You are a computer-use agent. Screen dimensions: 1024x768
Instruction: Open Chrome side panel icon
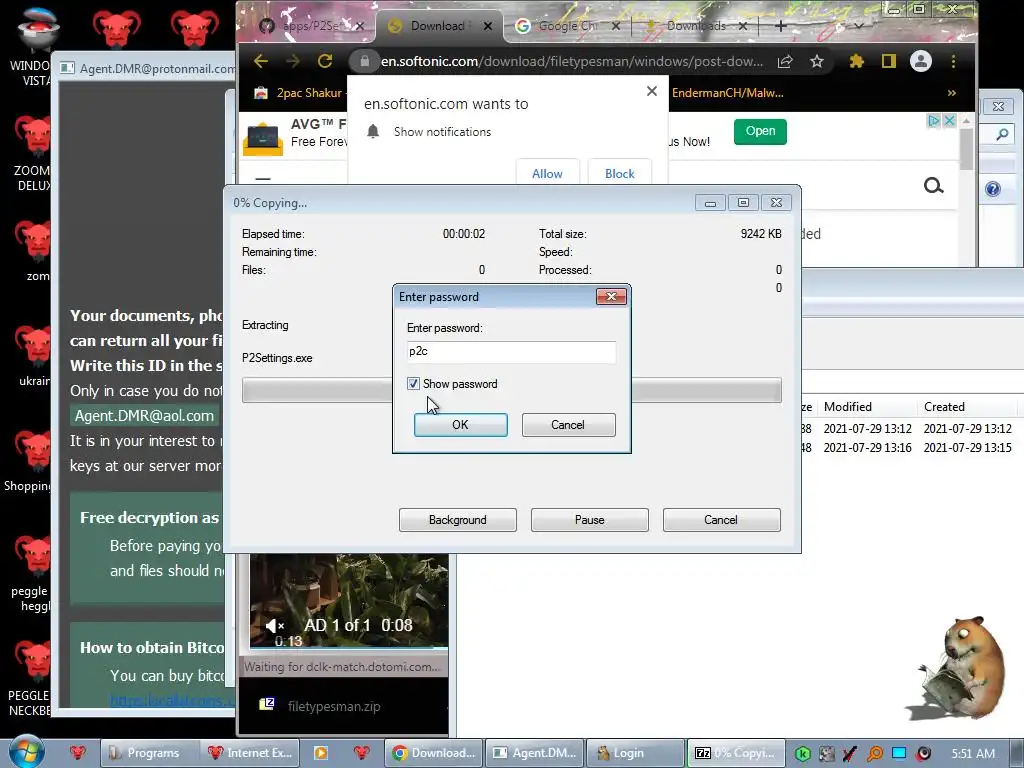point(888,61)
